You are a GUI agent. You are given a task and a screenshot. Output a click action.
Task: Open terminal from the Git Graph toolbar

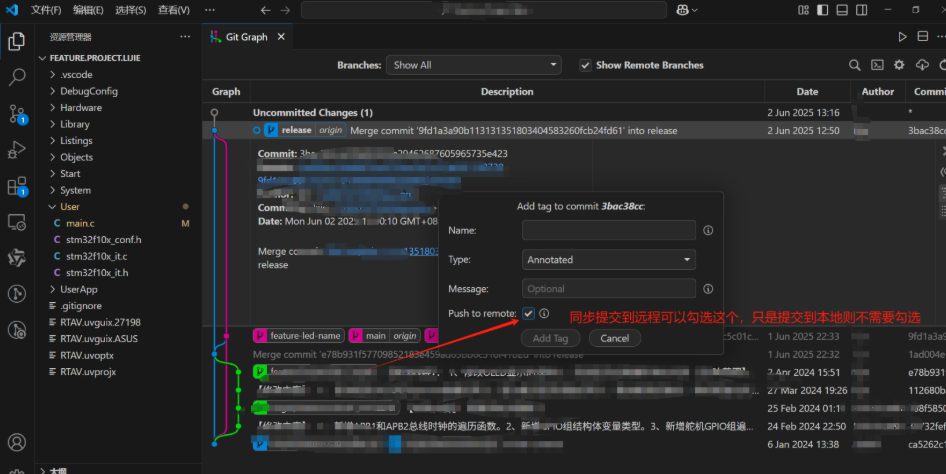click(877, 65)
